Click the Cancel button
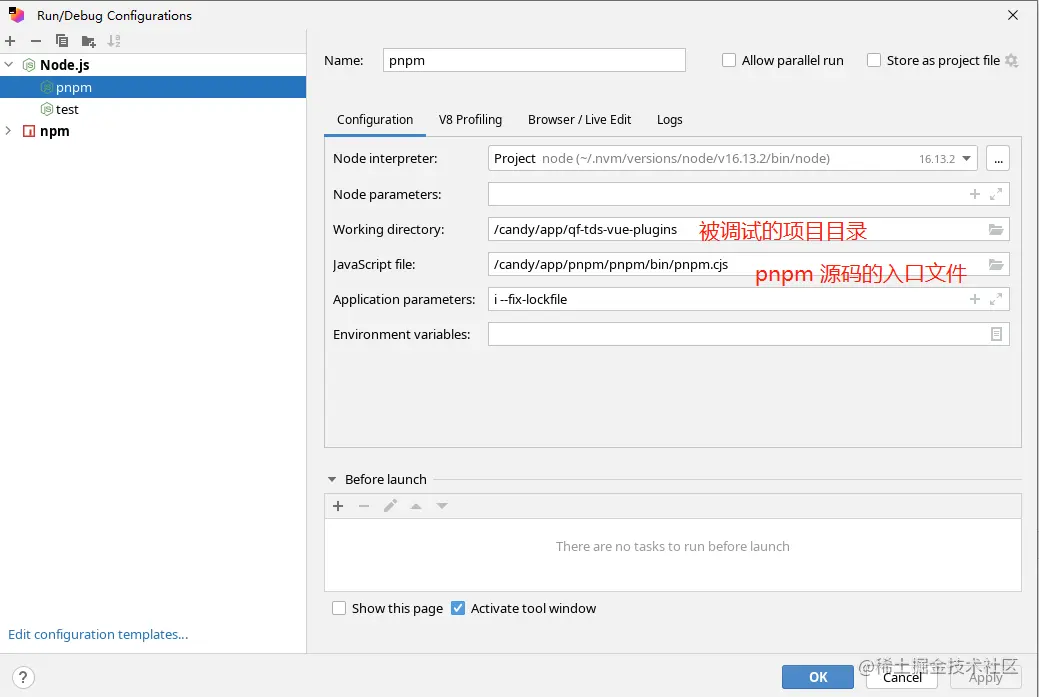The image size is (1039, 697). point(902,677)
